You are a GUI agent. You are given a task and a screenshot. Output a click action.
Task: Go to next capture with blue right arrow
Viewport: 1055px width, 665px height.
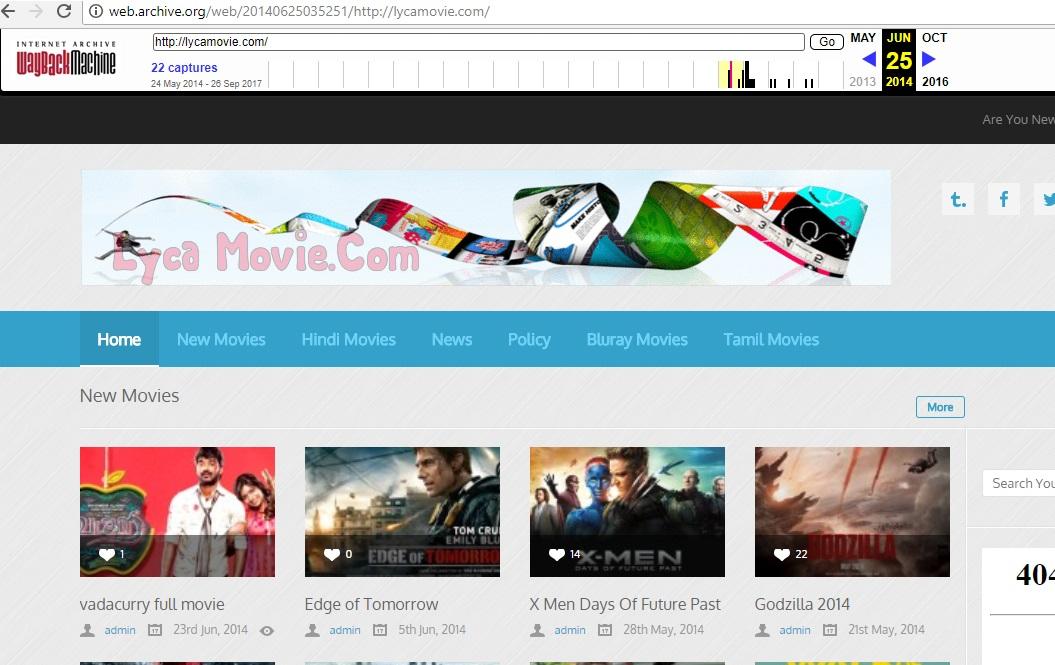[x=929, y=59]
